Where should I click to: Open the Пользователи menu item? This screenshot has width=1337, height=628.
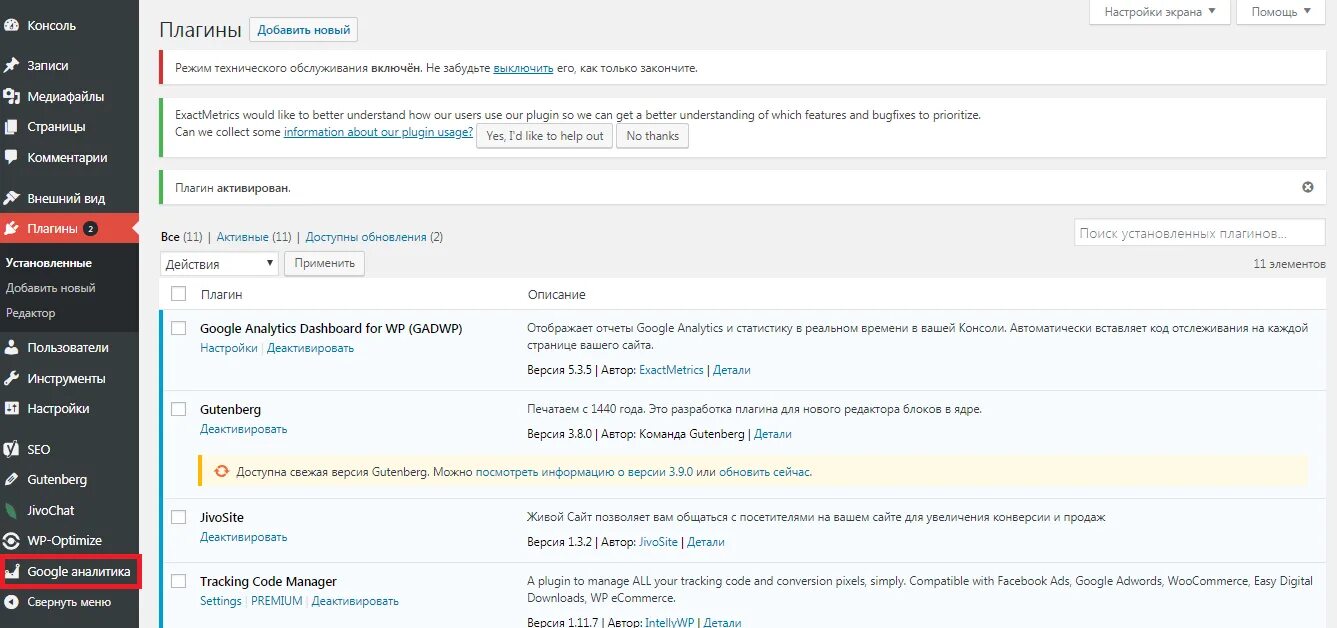coord(68,348)
